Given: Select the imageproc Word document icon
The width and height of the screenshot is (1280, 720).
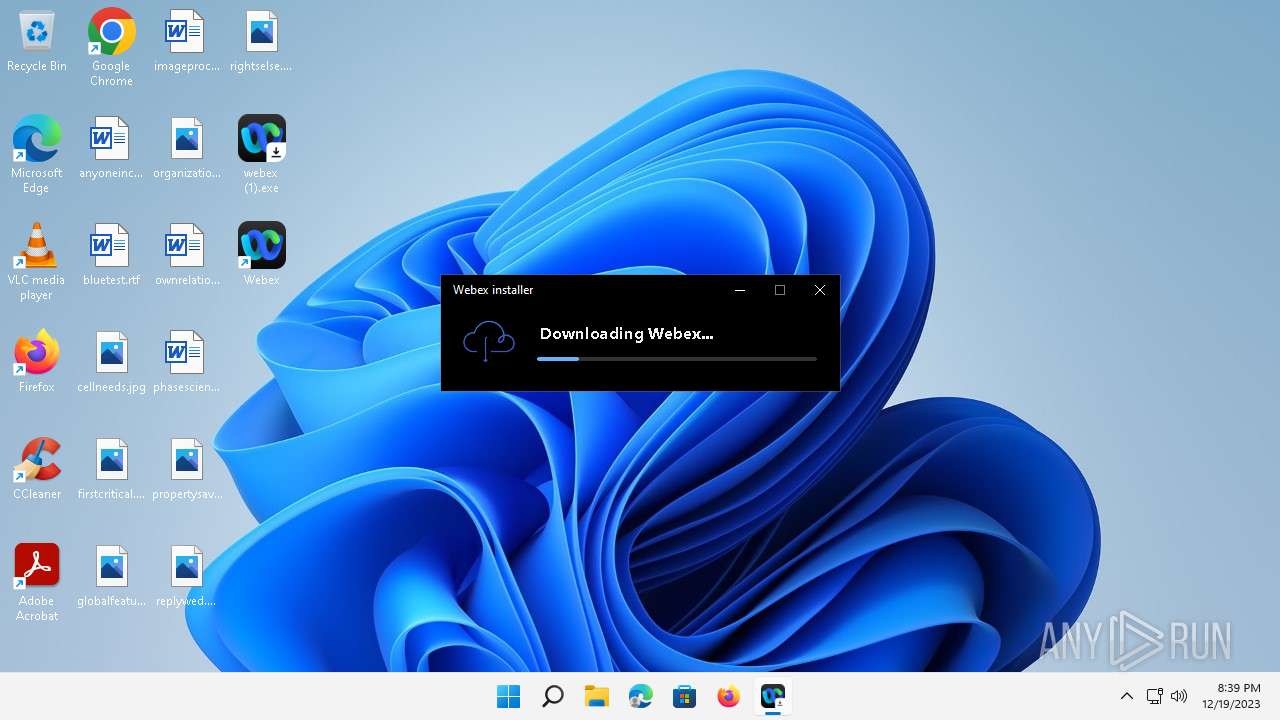Looking at the screenshot, I should (186, 43).
